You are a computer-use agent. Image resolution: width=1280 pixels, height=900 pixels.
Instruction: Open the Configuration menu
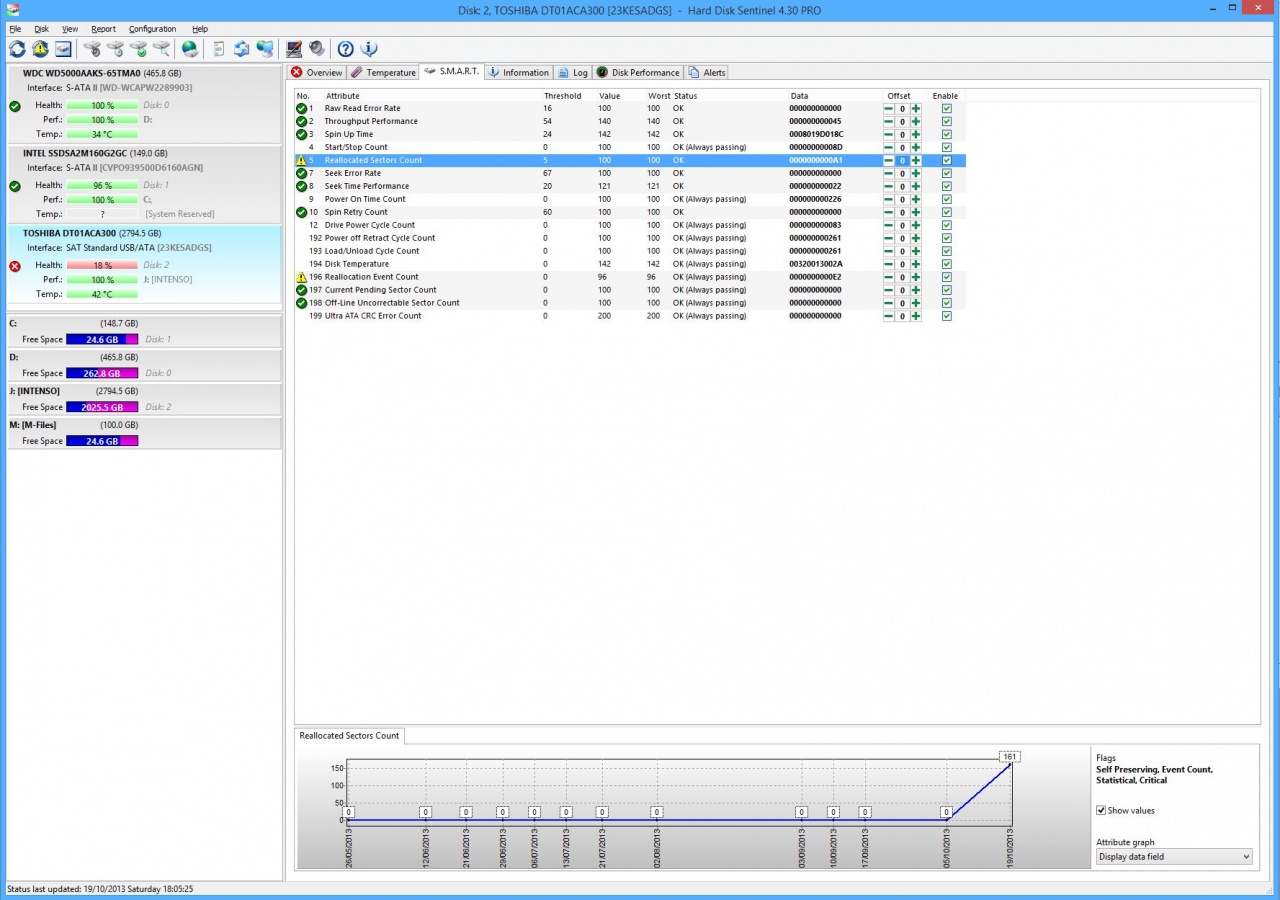coord(152,29)
